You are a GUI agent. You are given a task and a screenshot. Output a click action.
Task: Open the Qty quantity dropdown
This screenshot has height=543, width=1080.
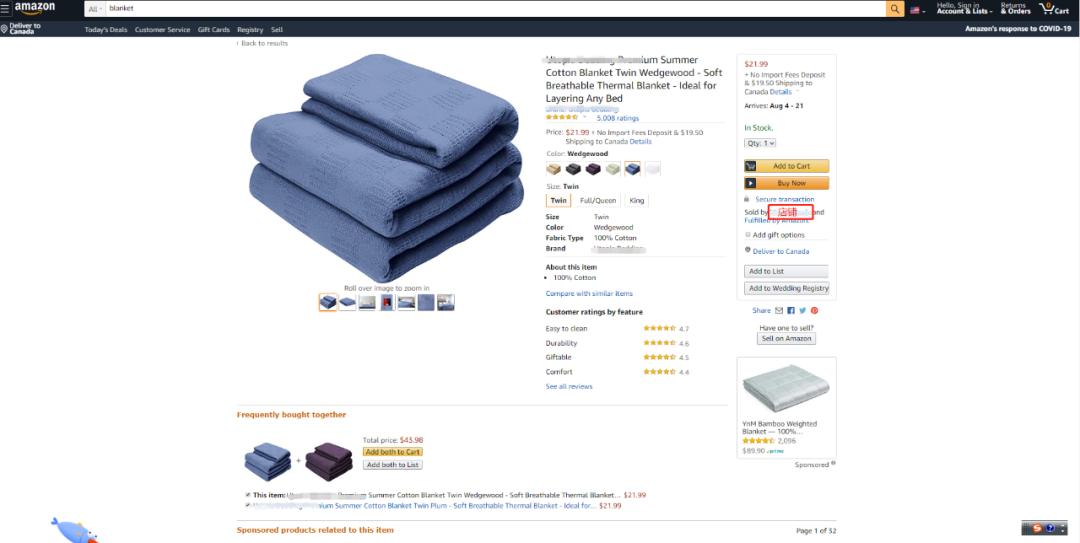click(760, 143)
